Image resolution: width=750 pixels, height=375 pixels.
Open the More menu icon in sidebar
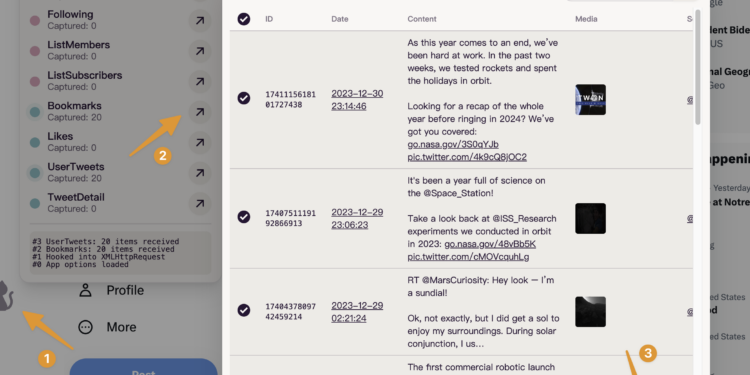tap(86, 327)
